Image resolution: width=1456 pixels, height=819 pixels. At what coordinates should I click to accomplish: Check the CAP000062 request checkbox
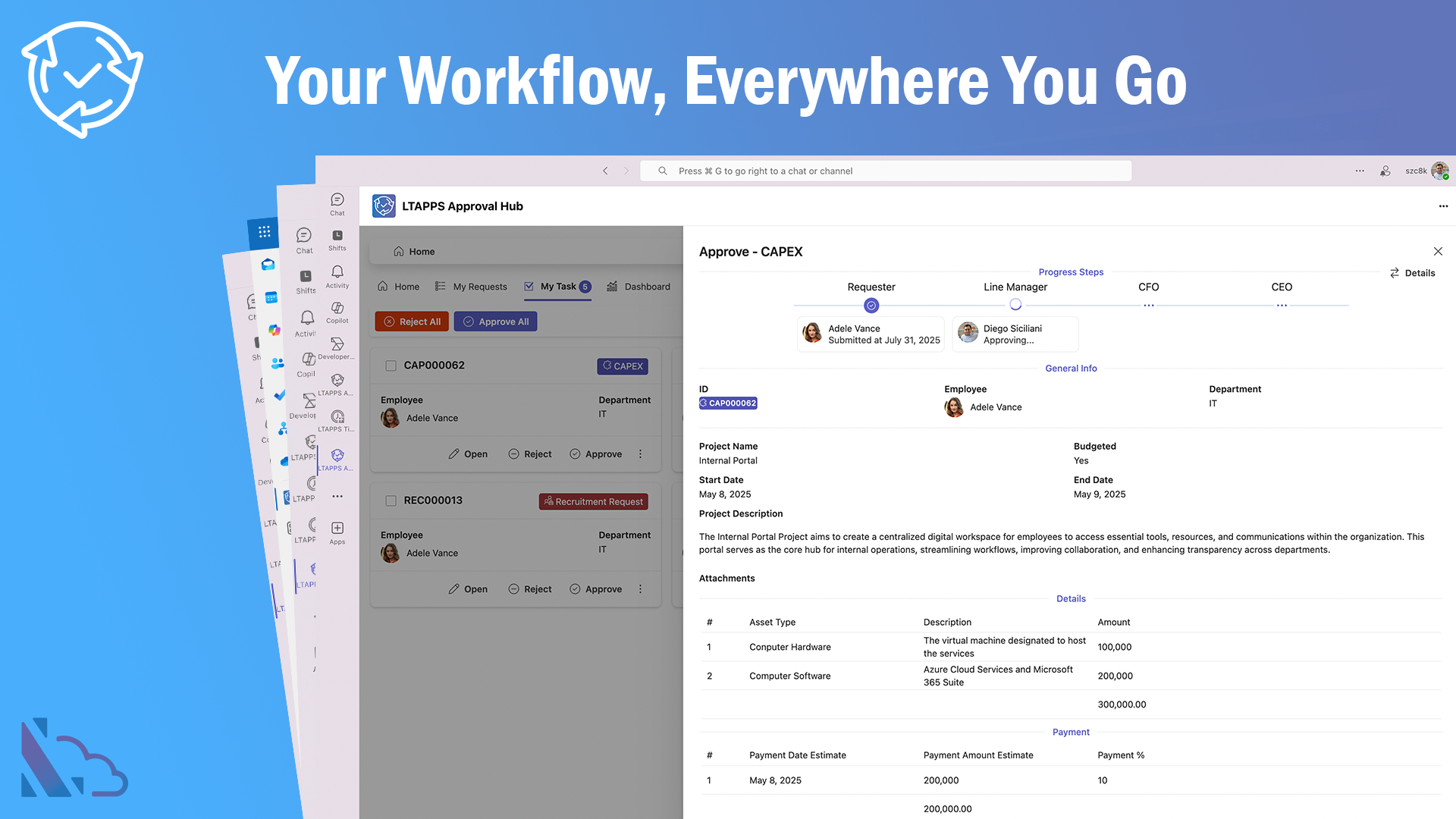[x=391, y=366]
